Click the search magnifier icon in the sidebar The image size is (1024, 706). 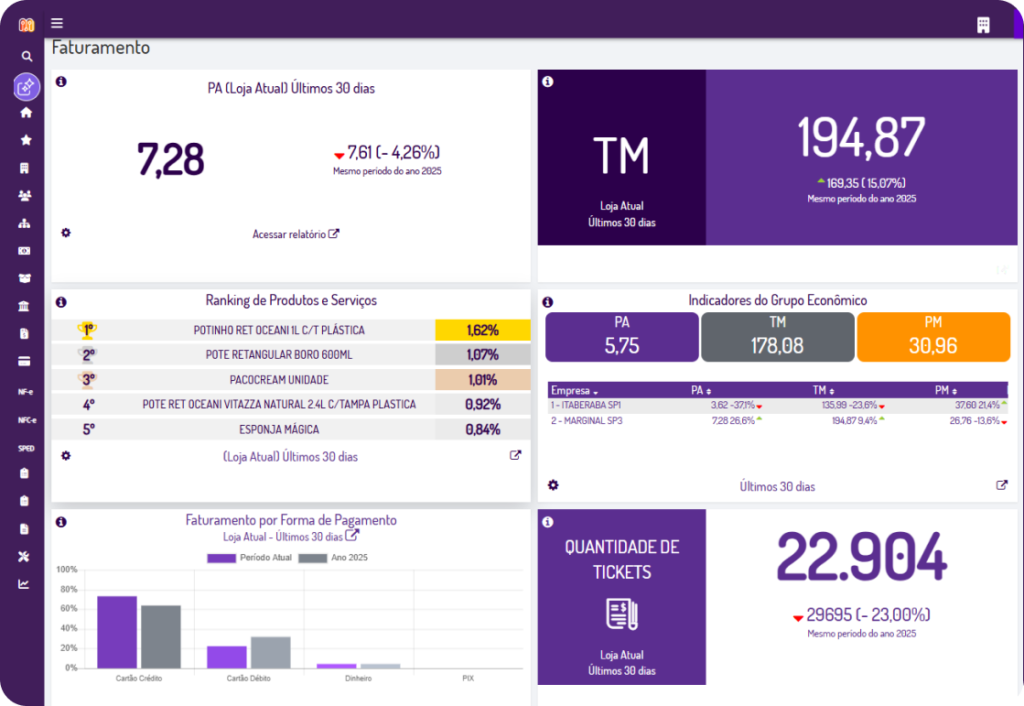point(26,57)
